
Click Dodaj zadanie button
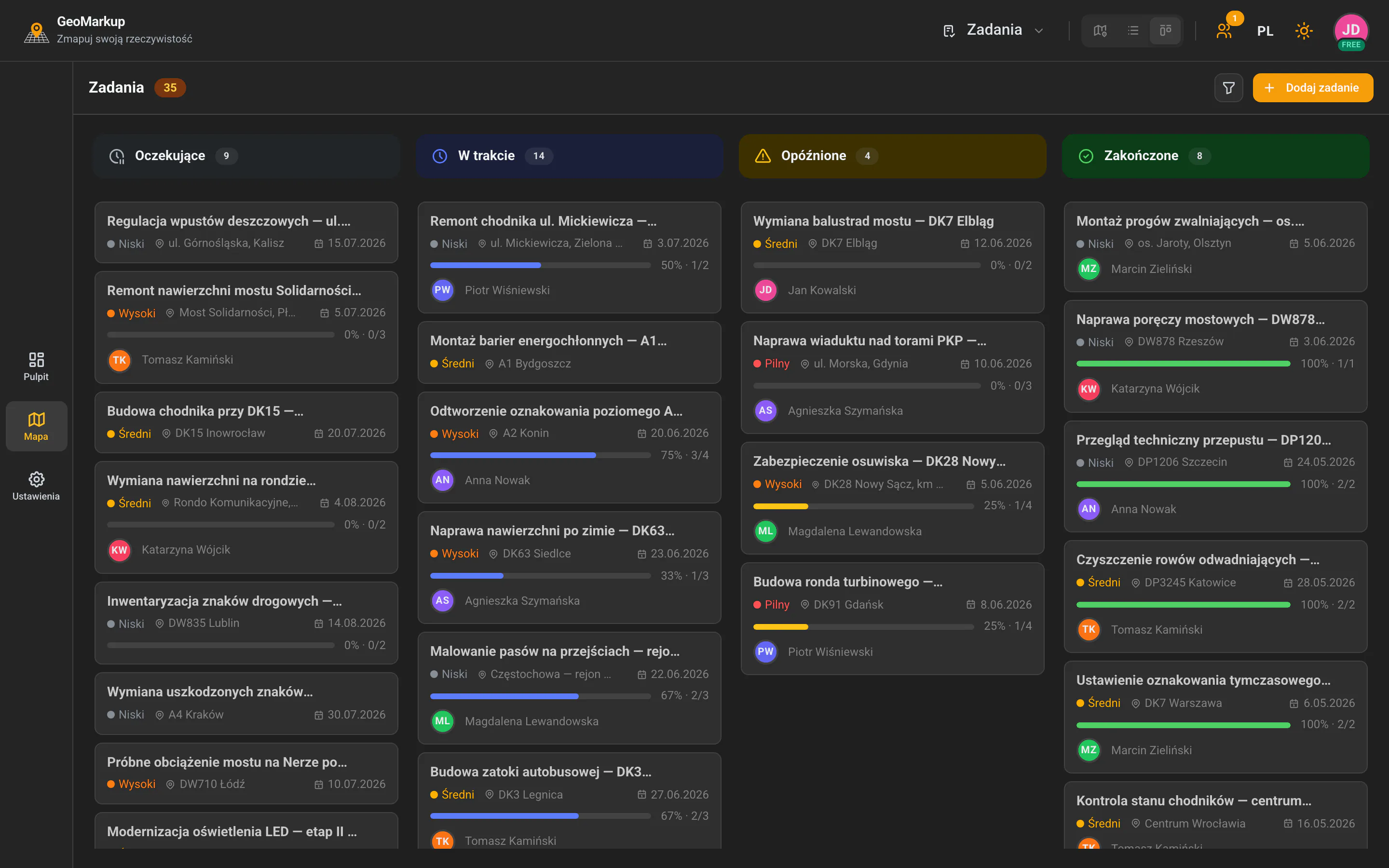click(1313, 88)
